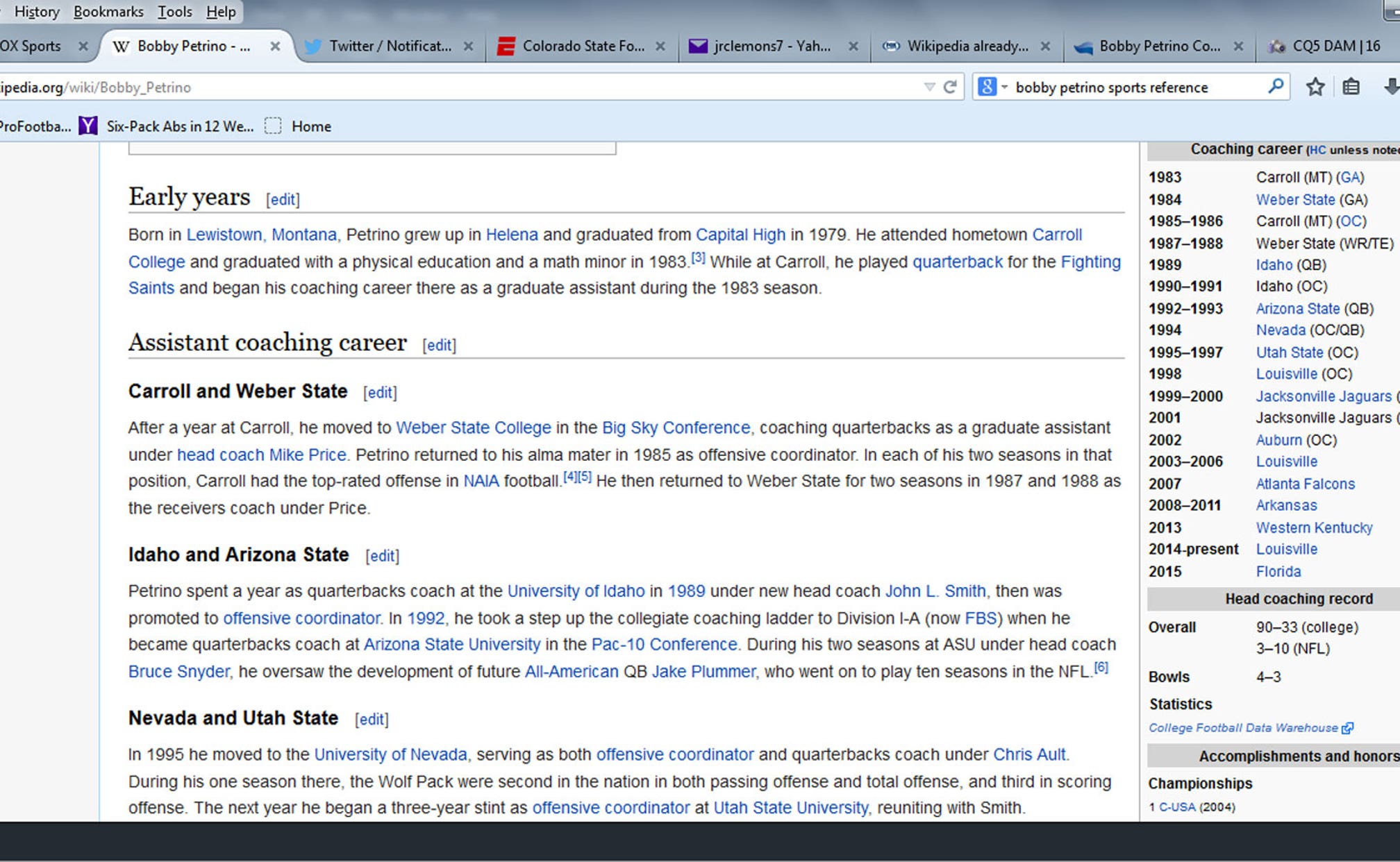Image resolution: width=1400 pixels, height=862 pixels.
Task: Open the ProFootball bookmark
Action: 35,126
